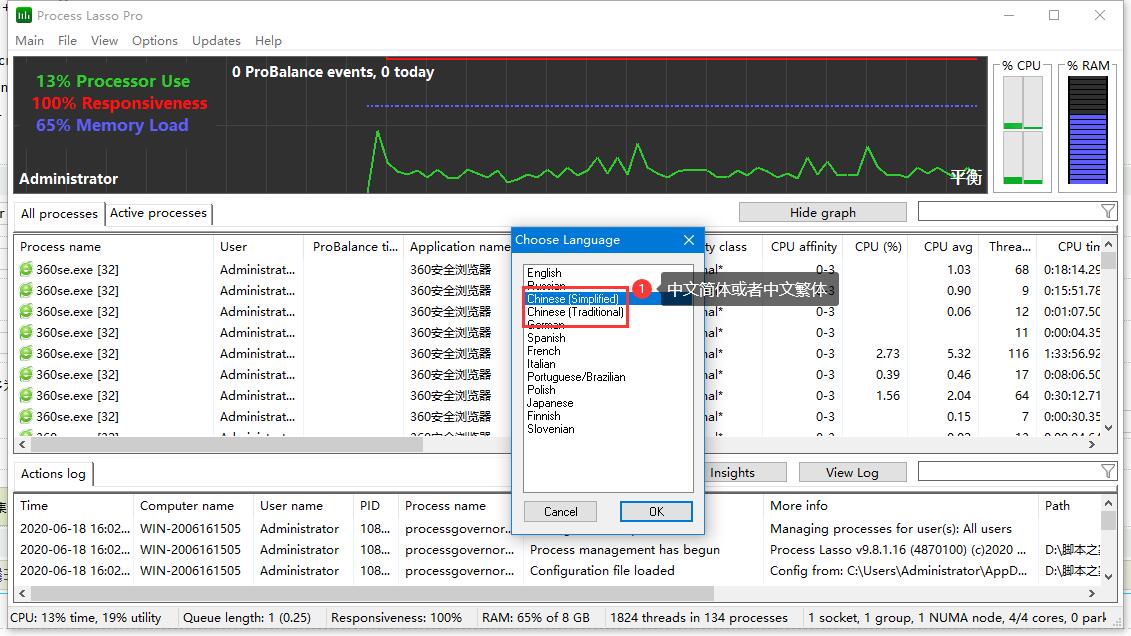Sort log by Time column header
1131x636 pixels.
point(74,505)
